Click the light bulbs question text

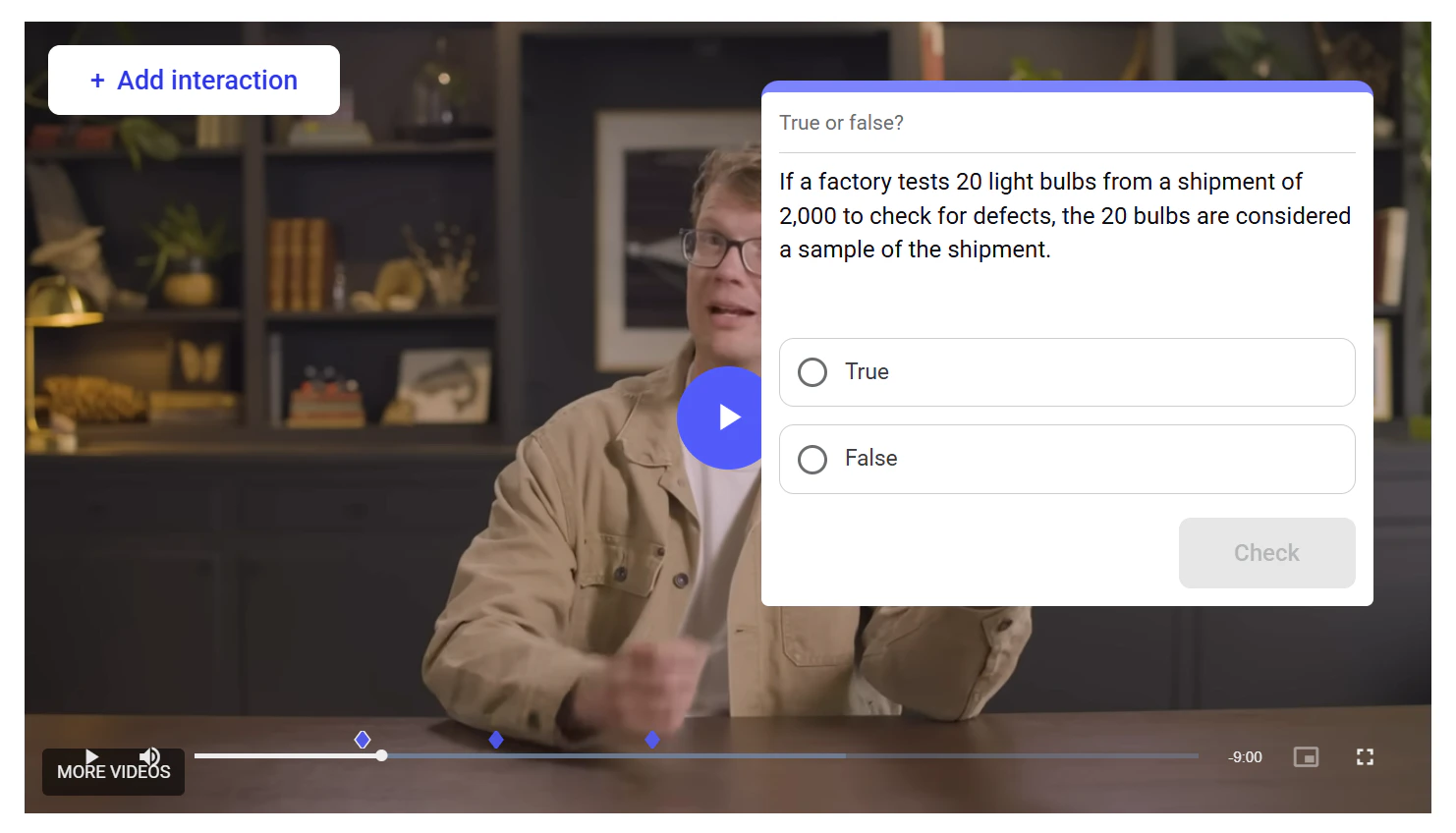click(x=1065, y=215)
